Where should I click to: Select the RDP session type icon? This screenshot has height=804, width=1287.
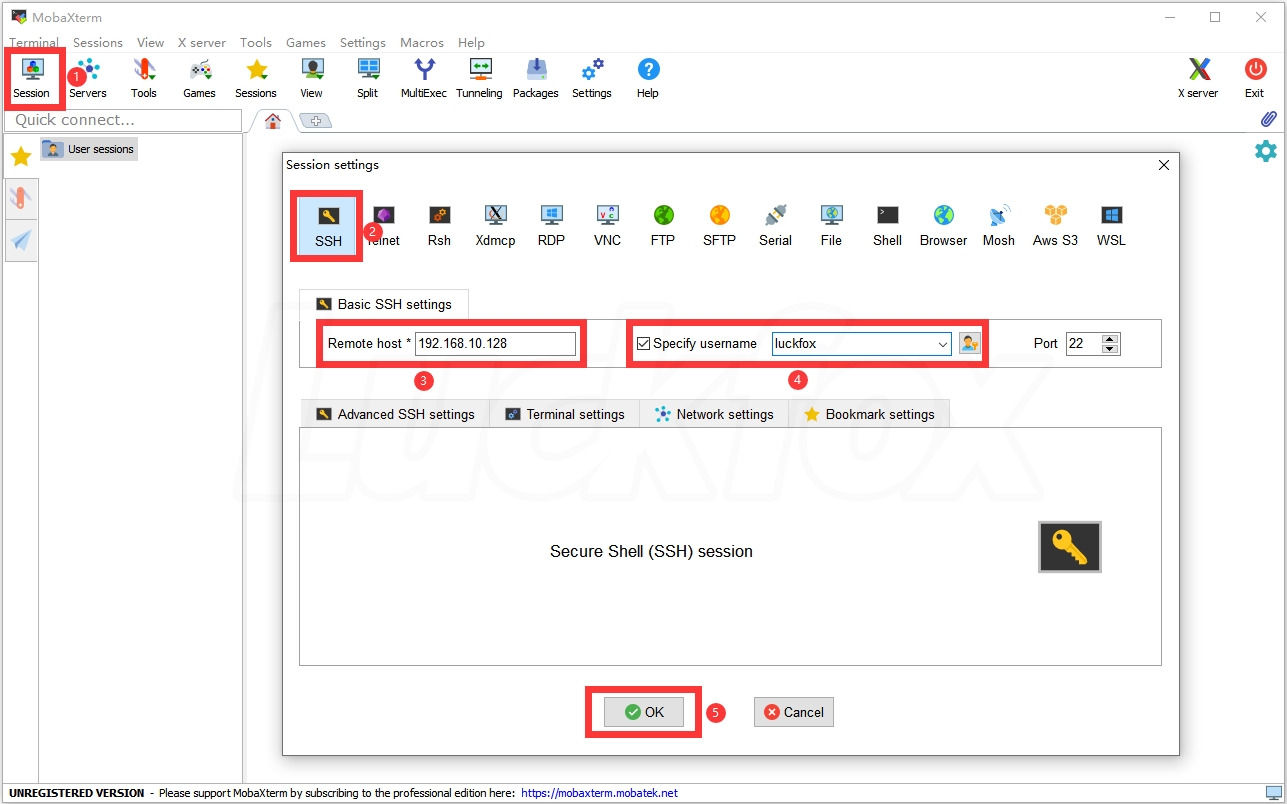click(x=551, y=225)
